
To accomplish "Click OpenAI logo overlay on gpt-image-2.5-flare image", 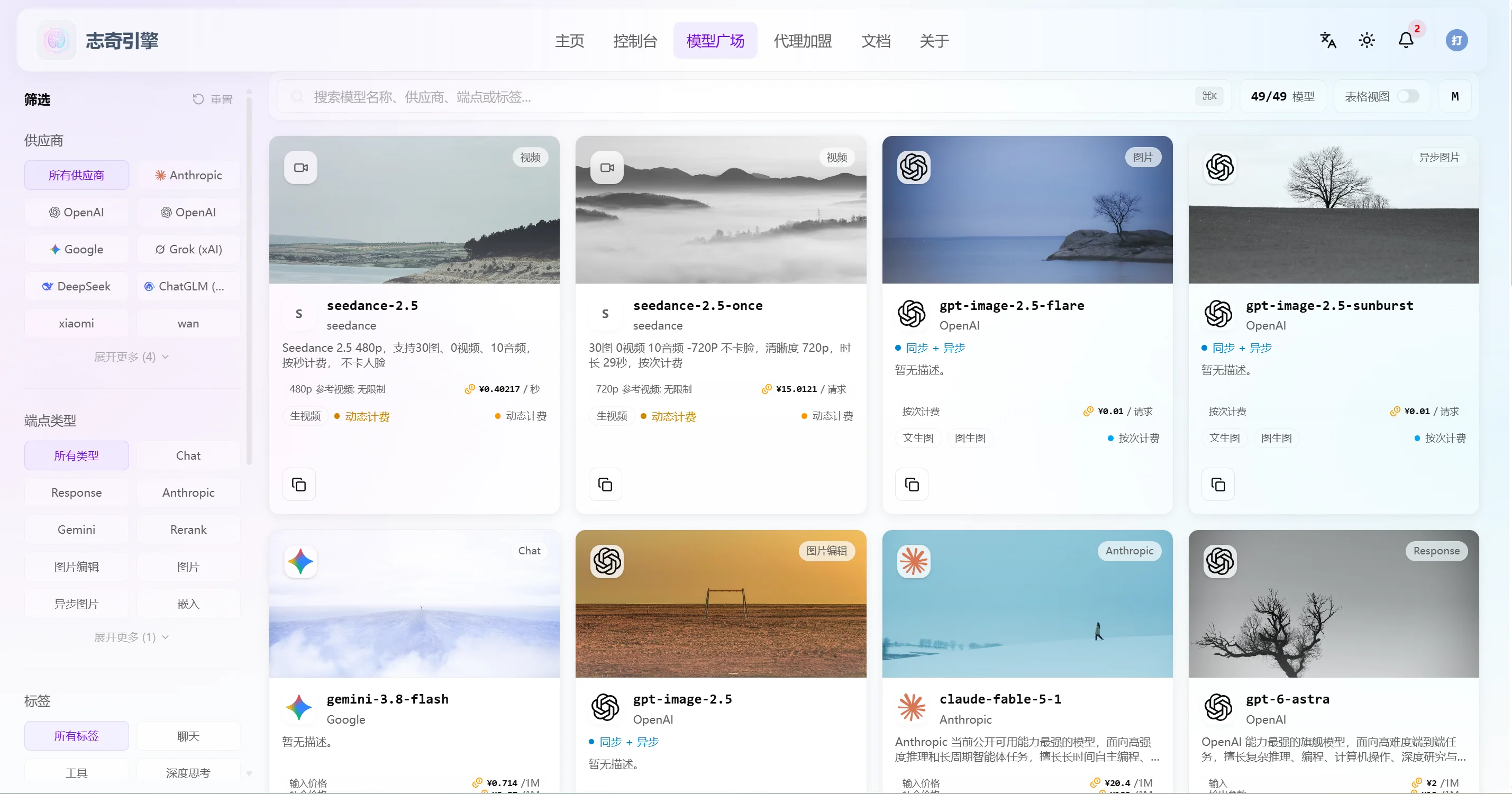I will coord(913,167).
